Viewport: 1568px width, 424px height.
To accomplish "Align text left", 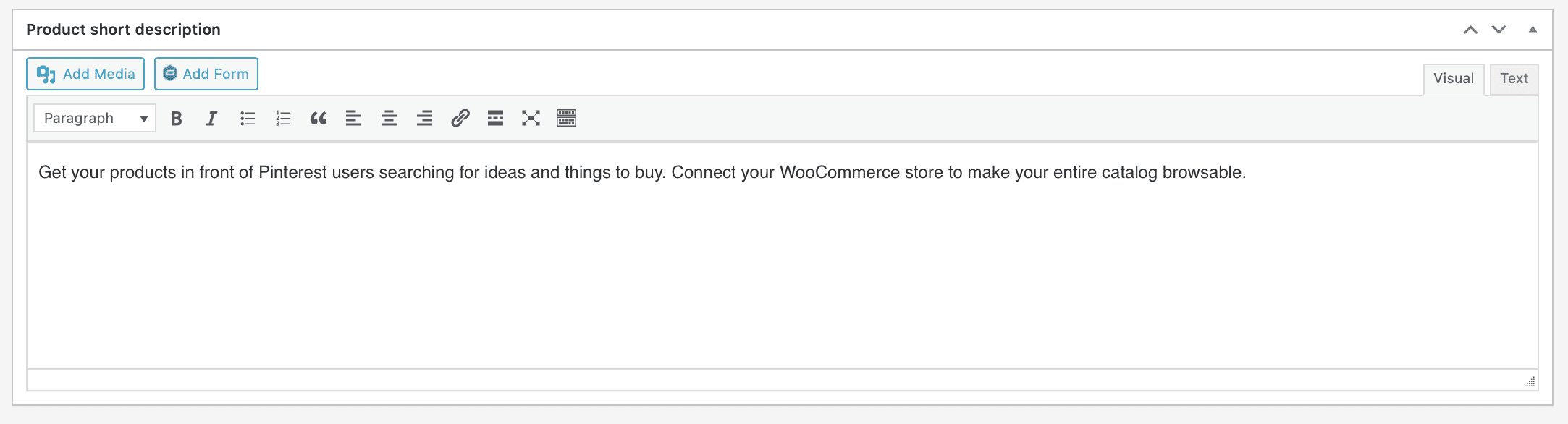I will click(353, 119).
